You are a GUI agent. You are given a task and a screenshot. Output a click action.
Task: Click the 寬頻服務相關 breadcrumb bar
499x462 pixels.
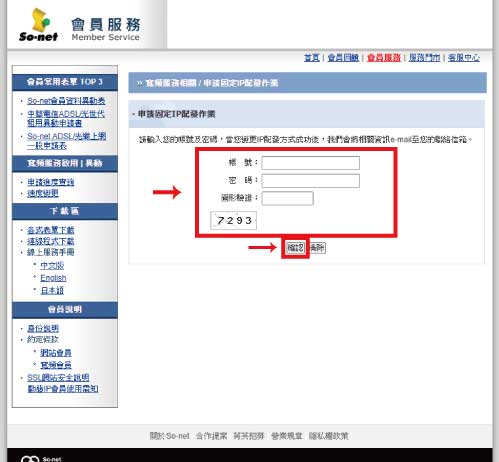(307, 83)
